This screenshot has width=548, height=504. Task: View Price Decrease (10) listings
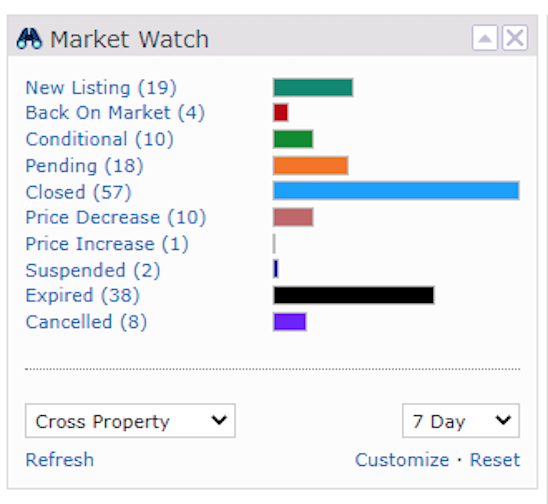(x=116, y=217)
